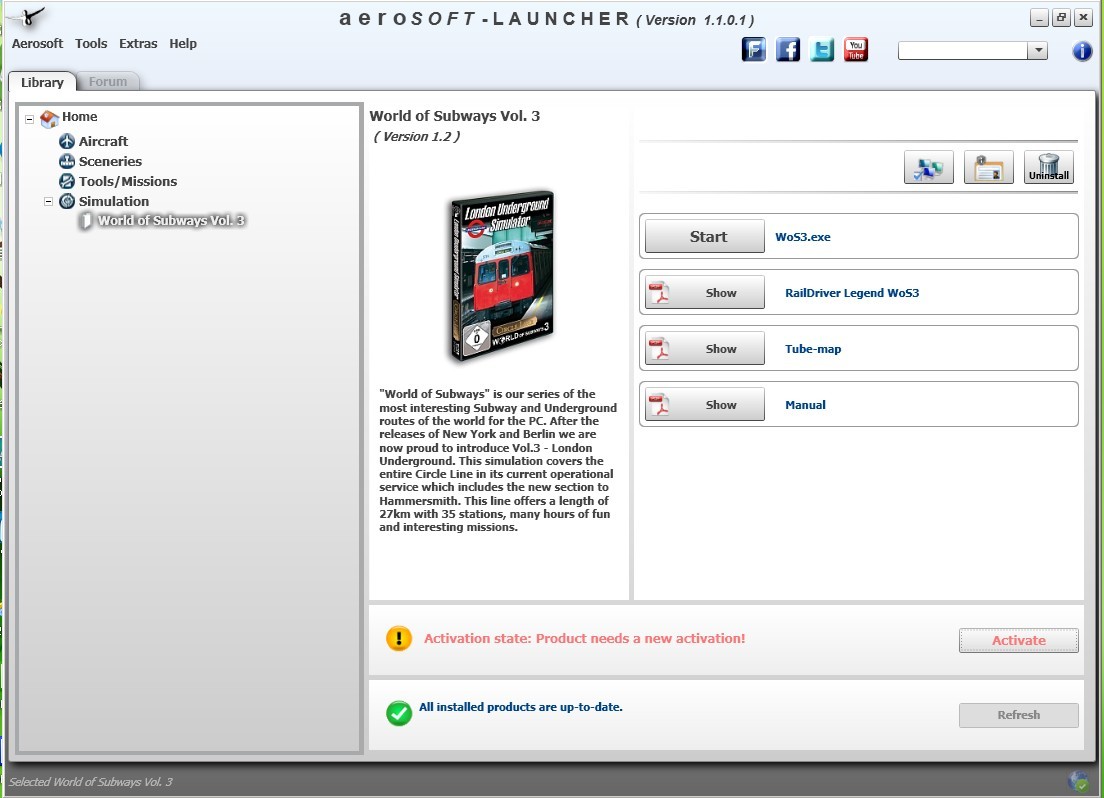Open the YouTube icon link
The image size is (1104, 798).
click(856, 50)
